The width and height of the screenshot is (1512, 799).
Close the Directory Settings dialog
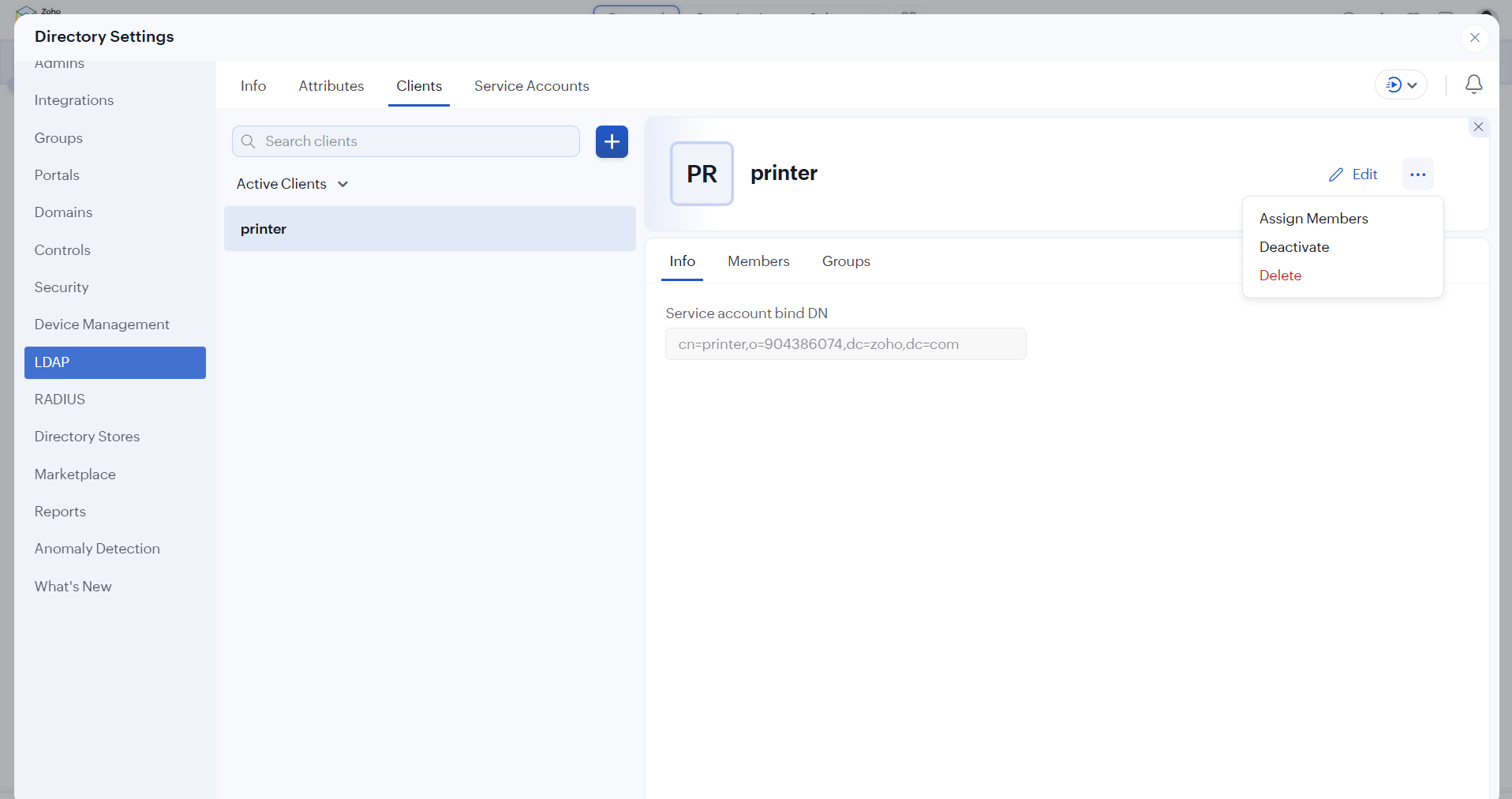point(1474,38)
